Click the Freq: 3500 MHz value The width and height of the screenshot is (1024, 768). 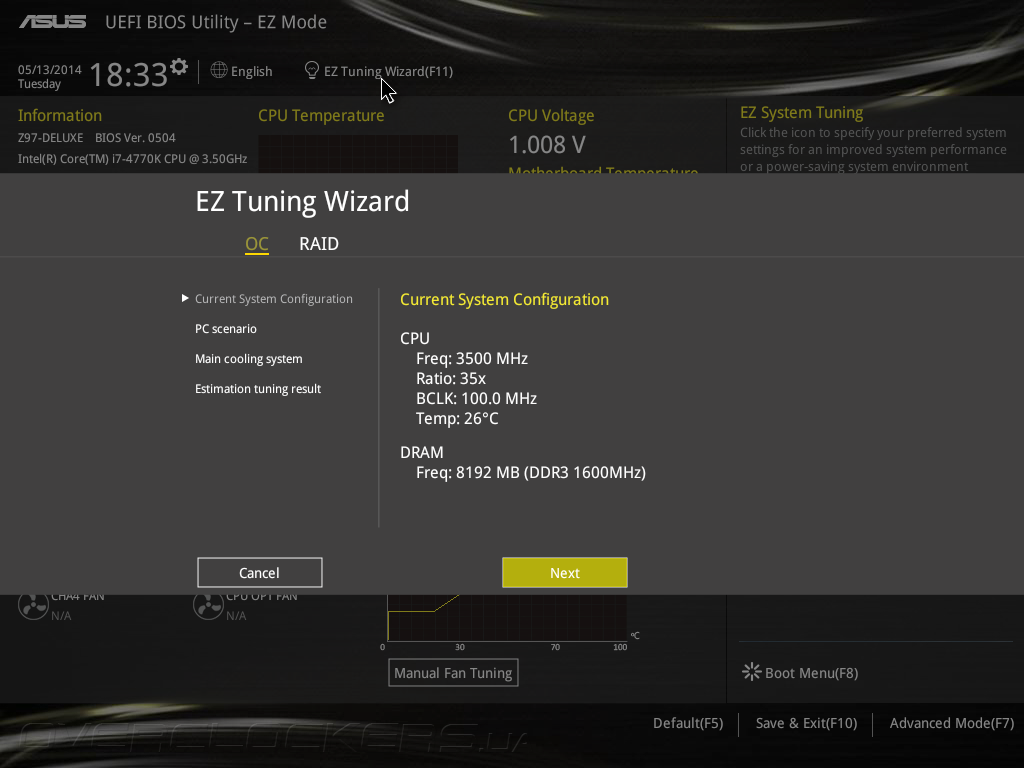point(472,359)
